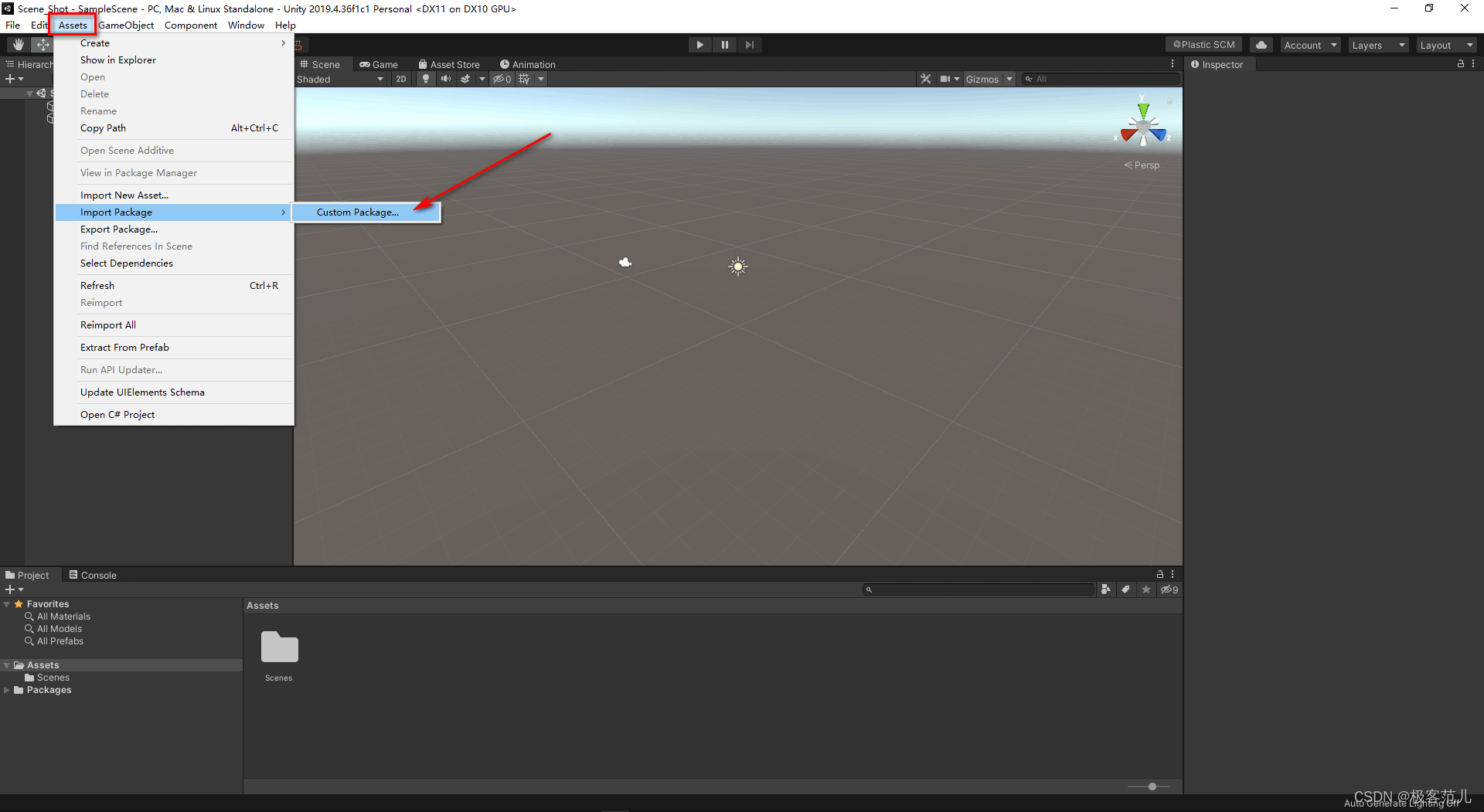
Task: Click the component tools wrench icon
Action: [925, 79]
